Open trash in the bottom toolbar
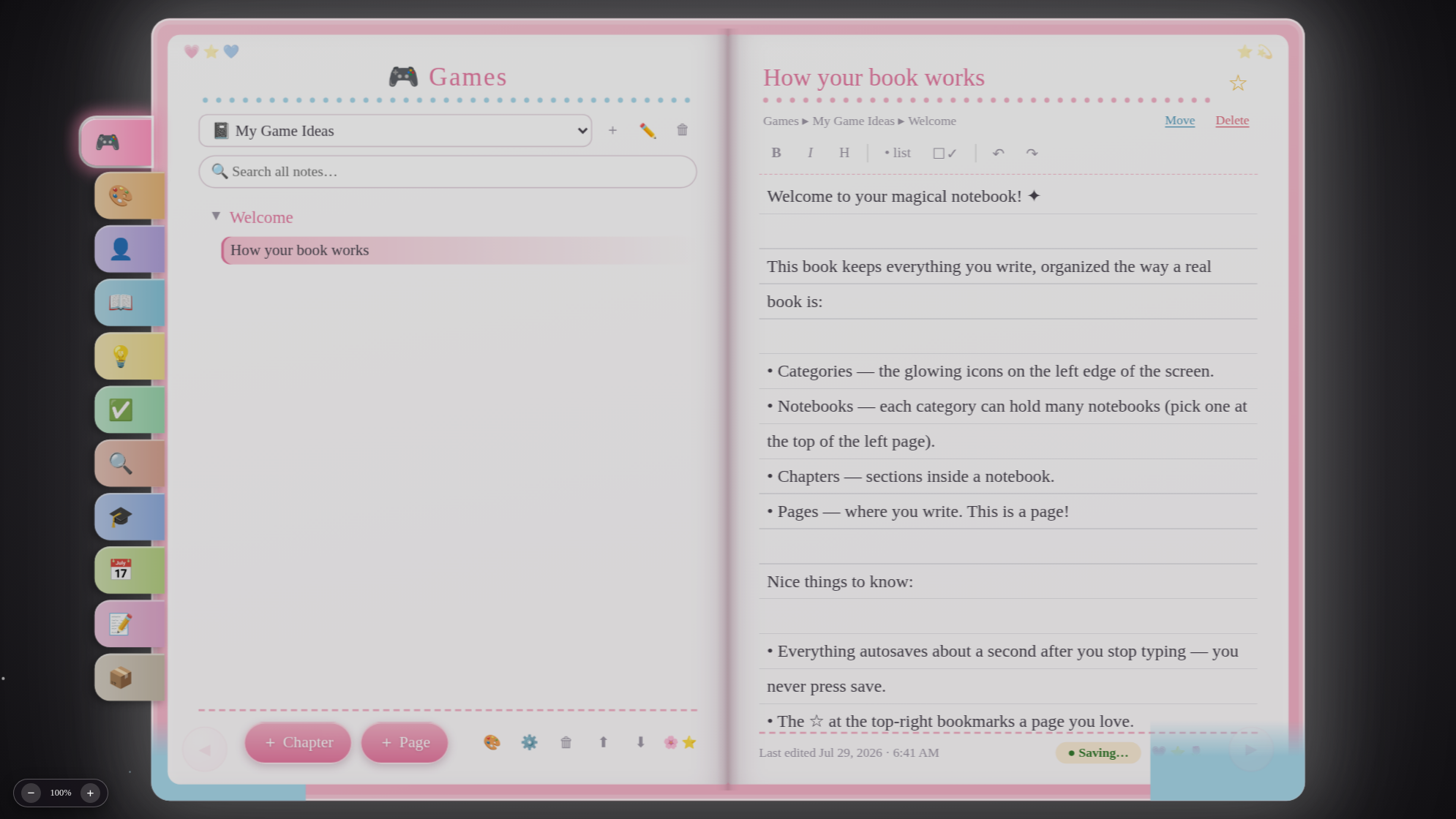 pyautogui.click(x=566, y=742)
